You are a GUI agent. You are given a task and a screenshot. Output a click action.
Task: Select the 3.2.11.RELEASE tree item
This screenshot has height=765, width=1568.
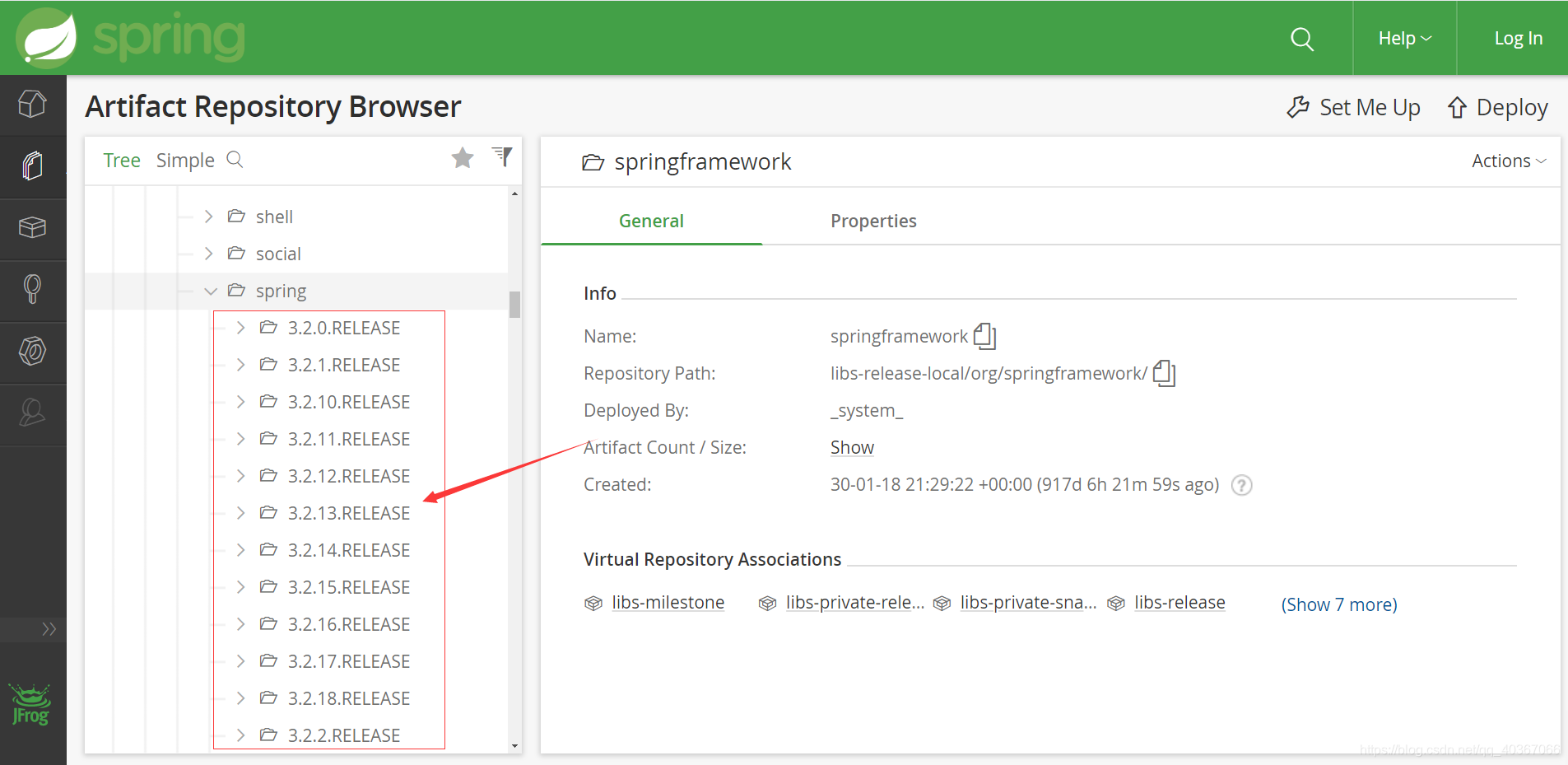click(x=349, y=439)
